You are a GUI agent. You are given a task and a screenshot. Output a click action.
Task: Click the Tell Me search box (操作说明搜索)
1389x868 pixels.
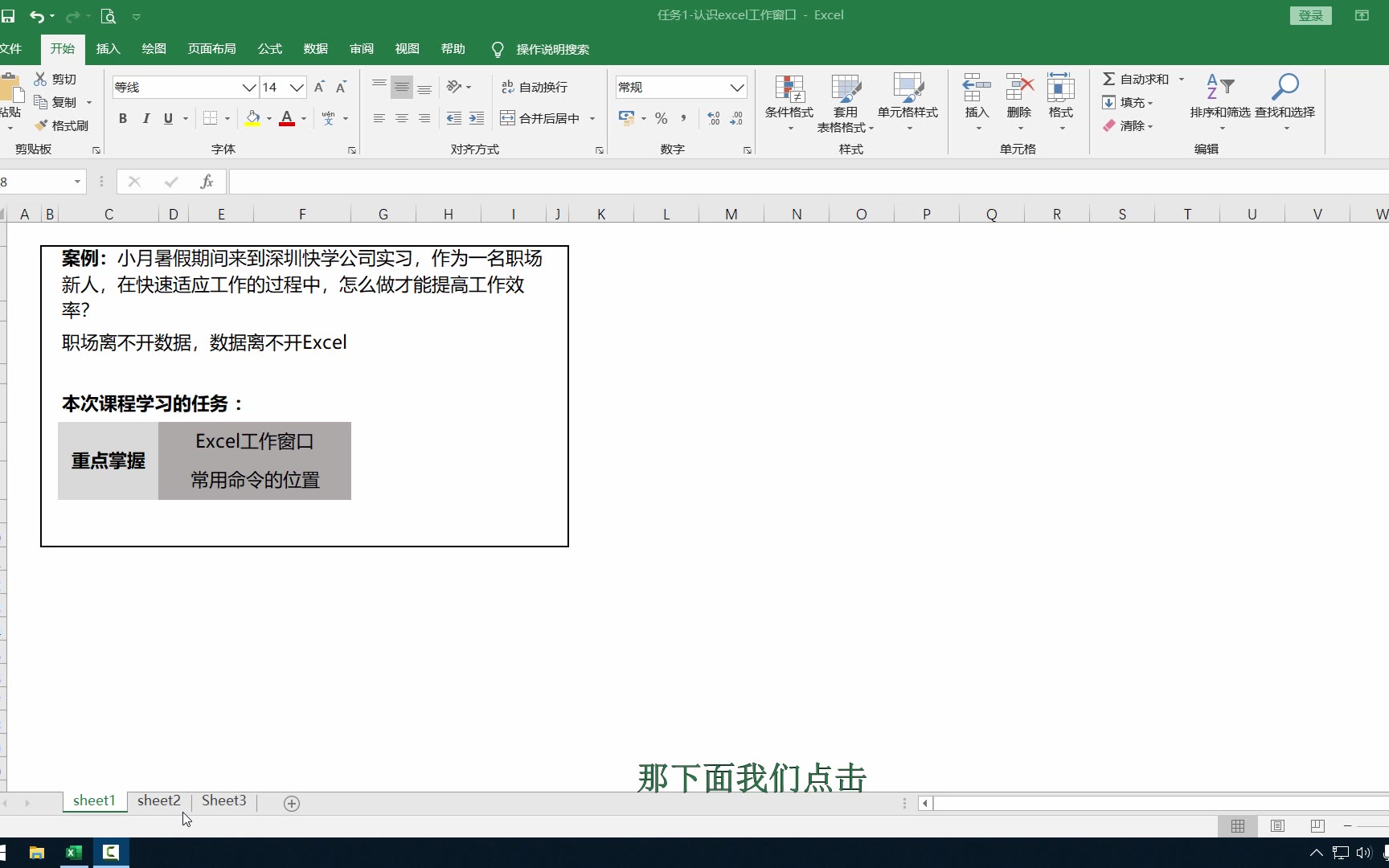[552, 49]
